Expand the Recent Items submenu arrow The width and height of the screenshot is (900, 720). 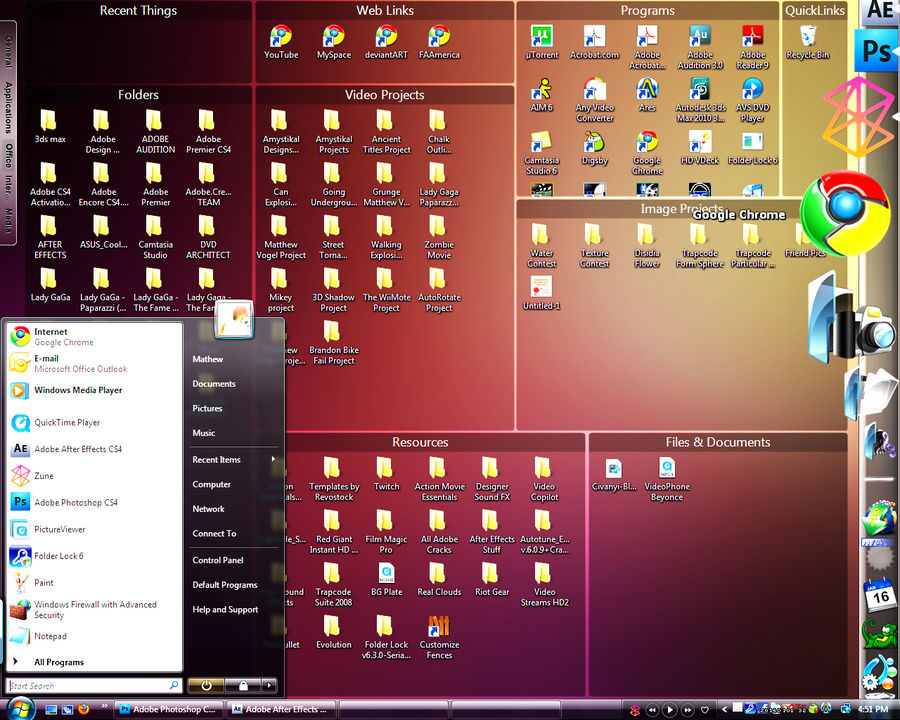273,459
